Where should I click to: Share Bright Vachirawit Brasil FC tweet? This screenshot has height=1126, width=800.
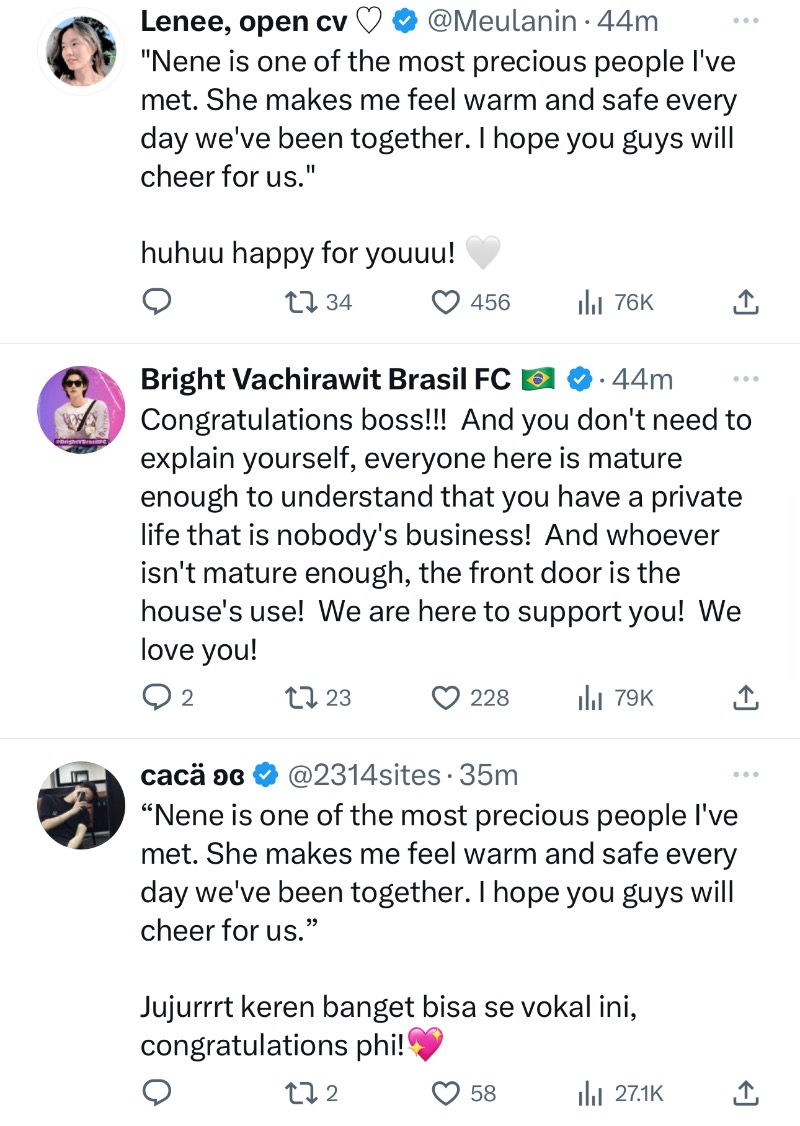746,697
